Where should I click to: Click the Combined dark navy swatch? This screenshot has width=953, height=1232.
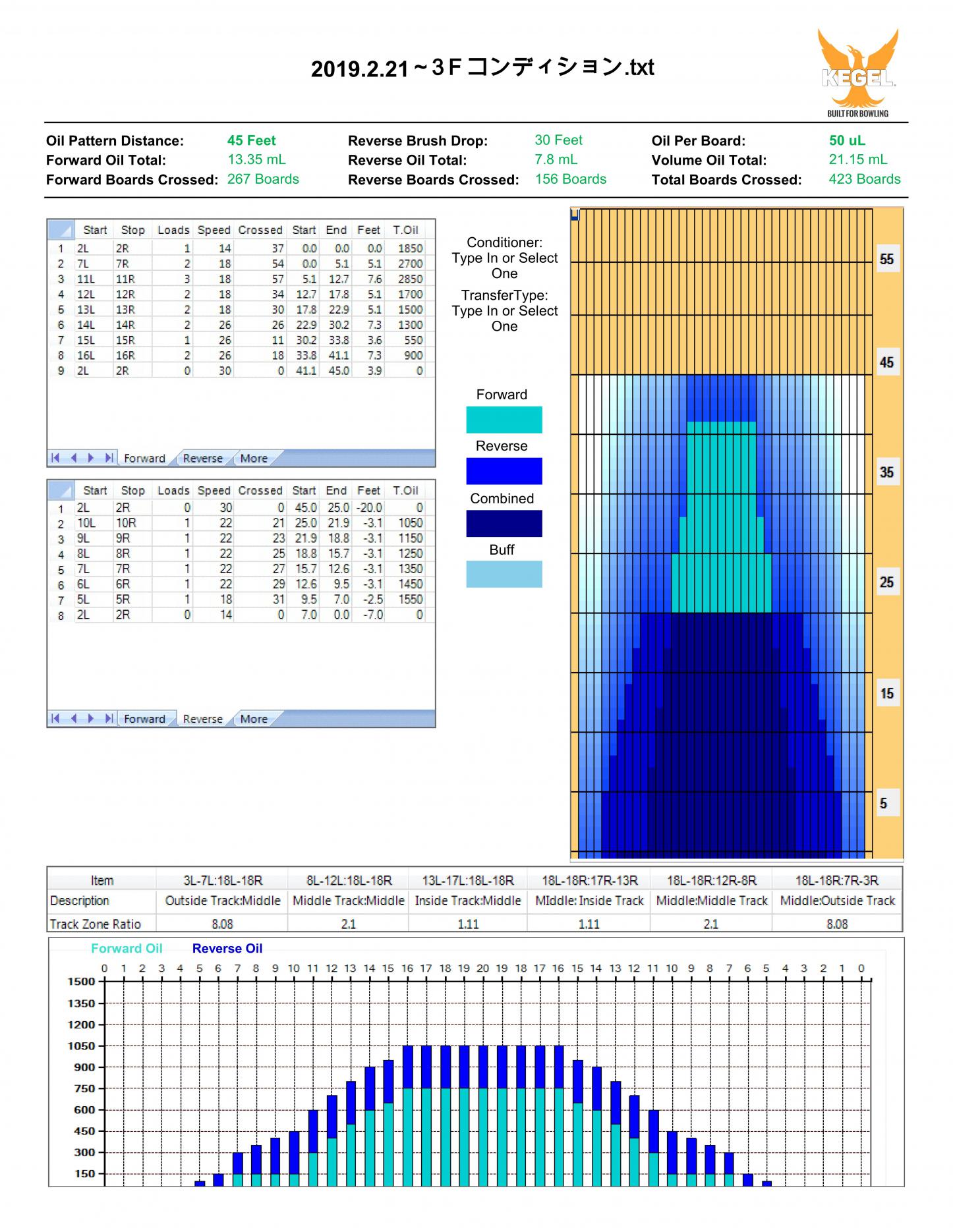pos(504,523)
